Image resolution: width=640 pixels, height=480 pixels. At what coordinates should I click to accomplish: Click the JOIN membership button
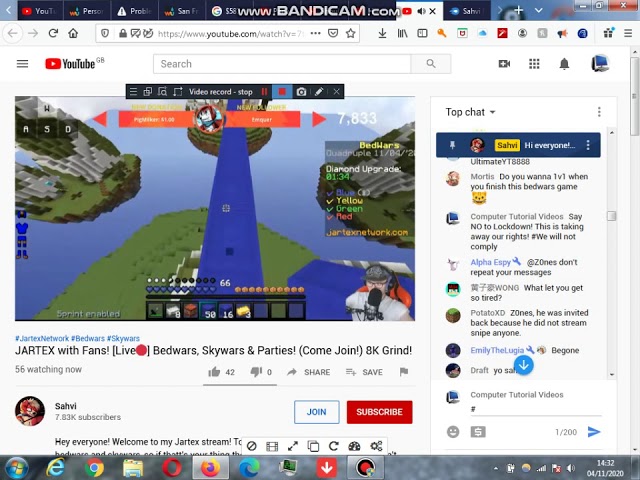coord(316,412)
